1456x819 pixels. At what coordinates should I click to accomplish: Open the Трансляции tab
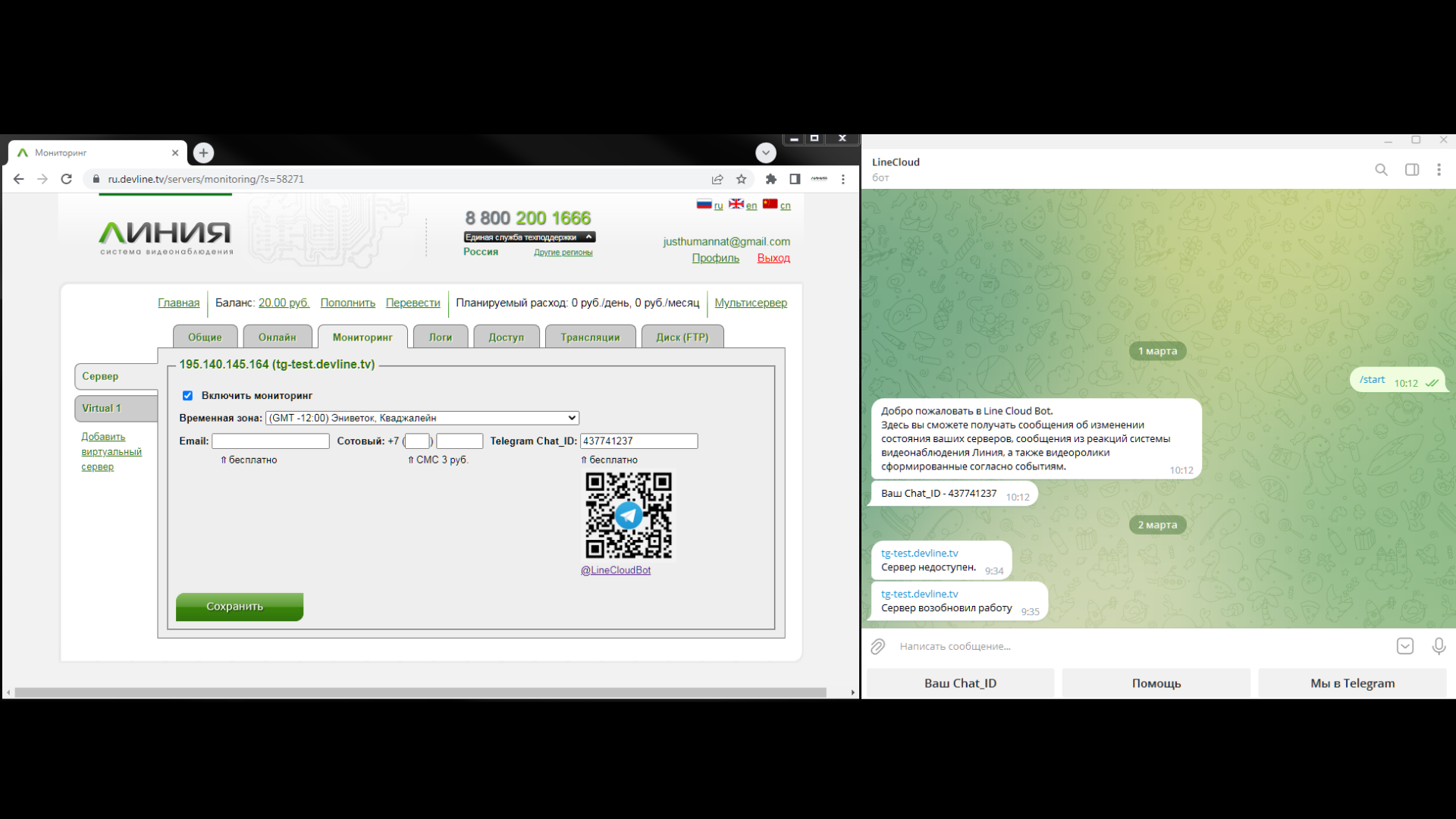[x=589, y=337]
